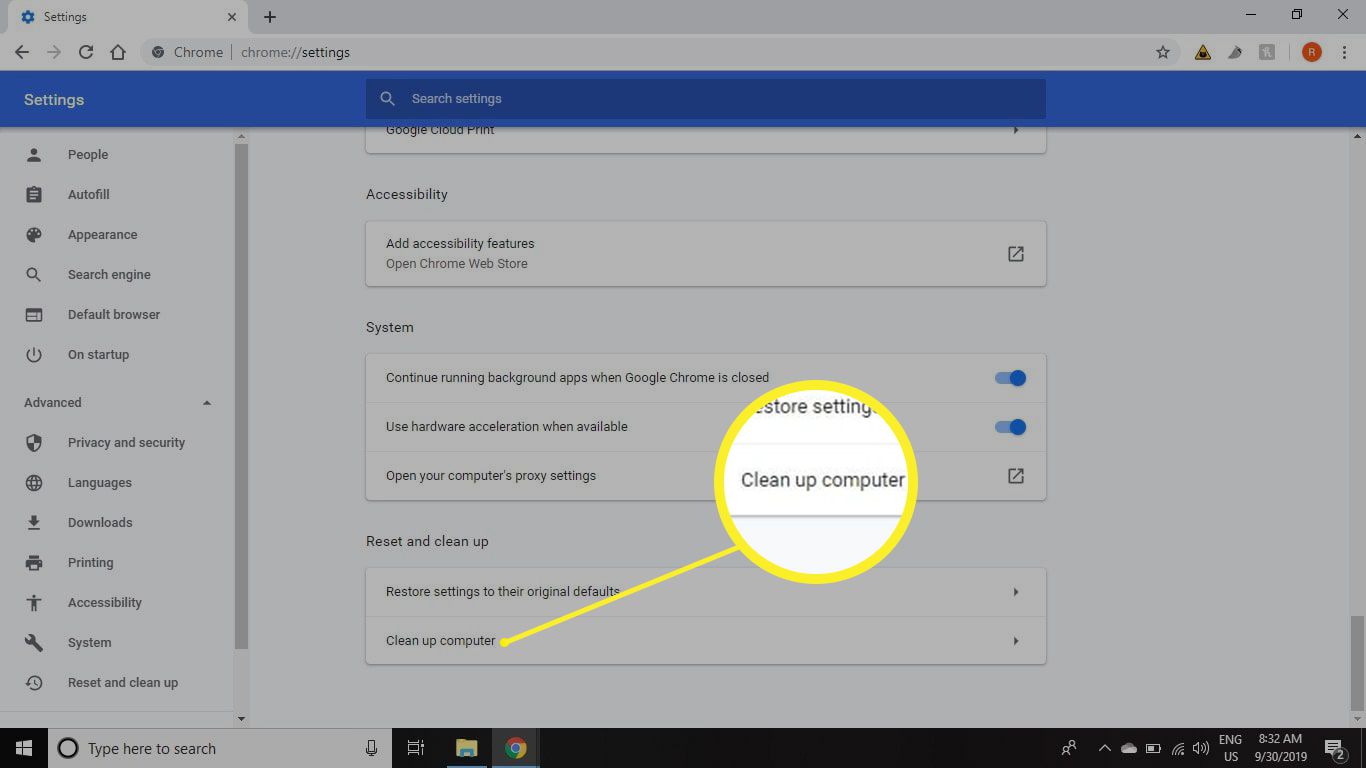This screenshot has height=768, width=1366.
Task: Click the Printing printer icon
Action: [36, 562]
